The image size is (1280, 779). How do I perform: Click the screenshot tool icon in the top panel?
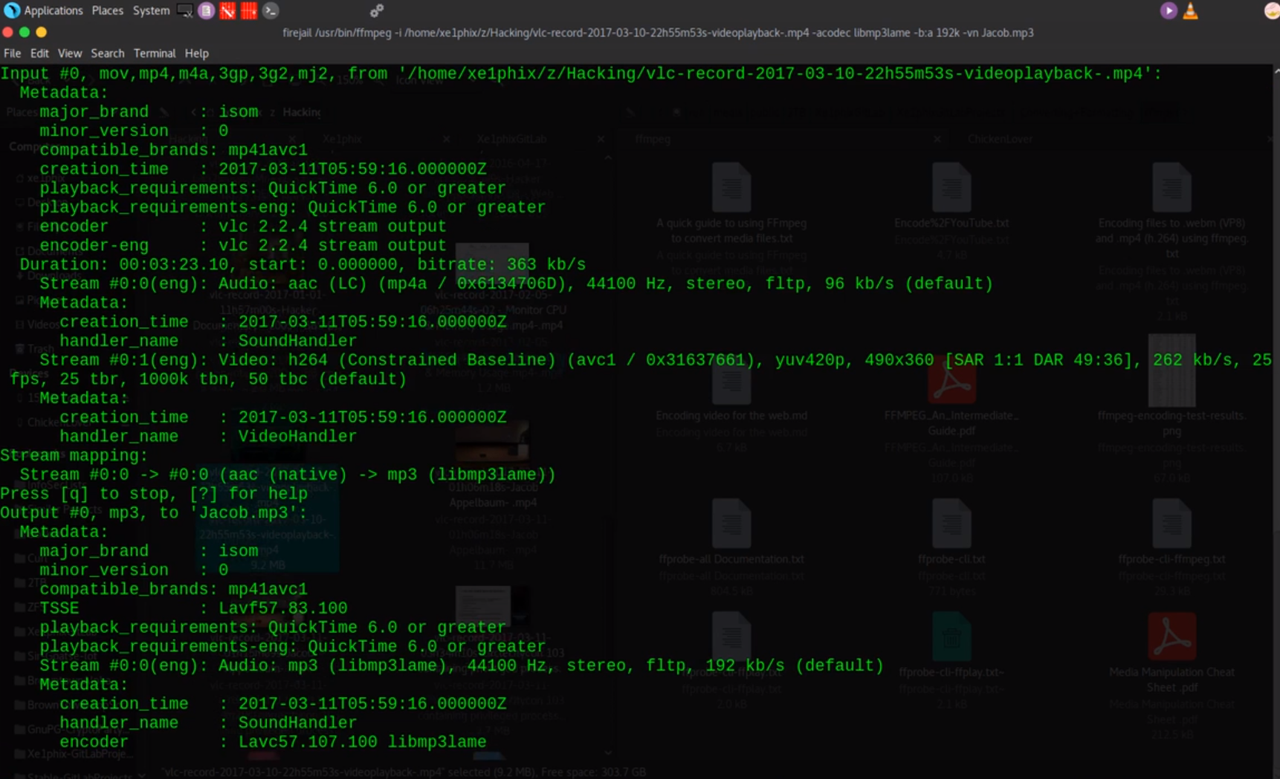coord(184,11)
